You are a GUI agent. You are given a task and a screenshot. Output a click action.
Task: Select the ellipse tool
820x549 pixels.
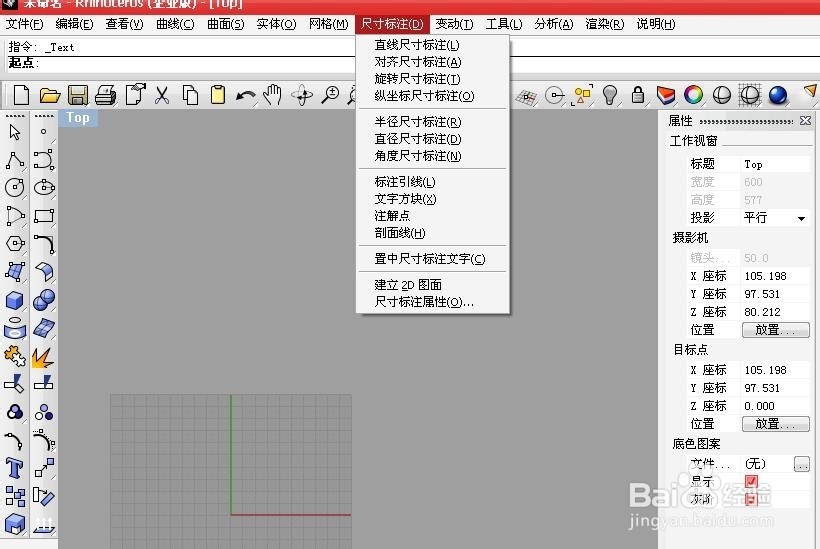[44, 187]
